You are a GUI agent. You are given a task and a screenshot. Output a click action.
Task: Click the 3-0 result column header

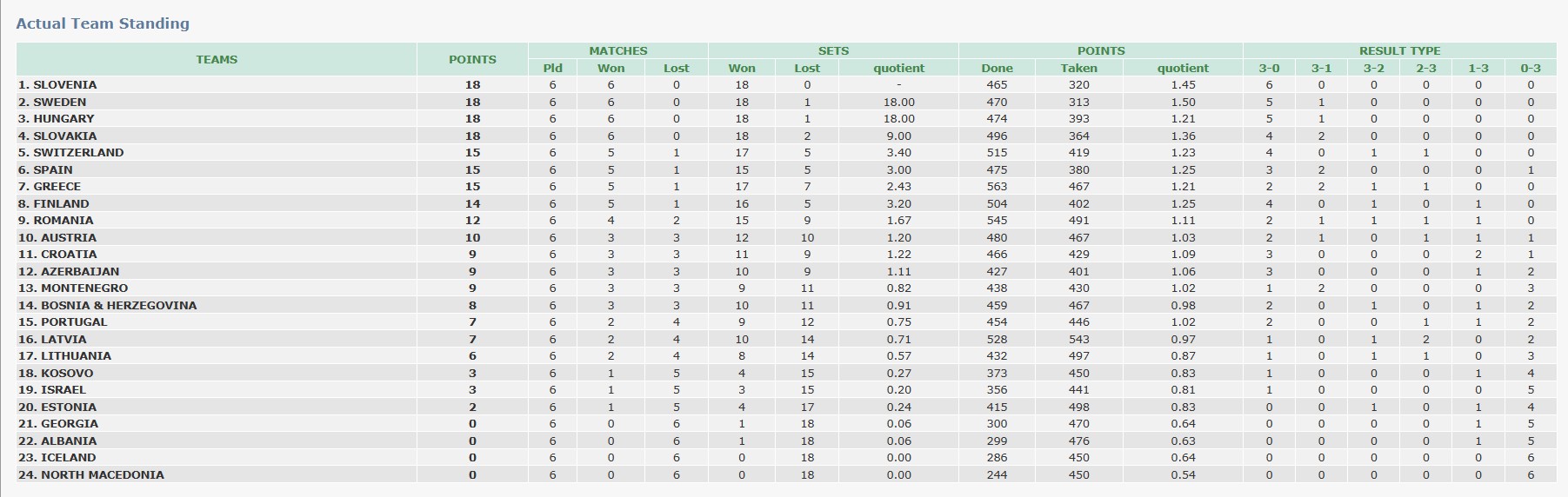coord(1269,68)
